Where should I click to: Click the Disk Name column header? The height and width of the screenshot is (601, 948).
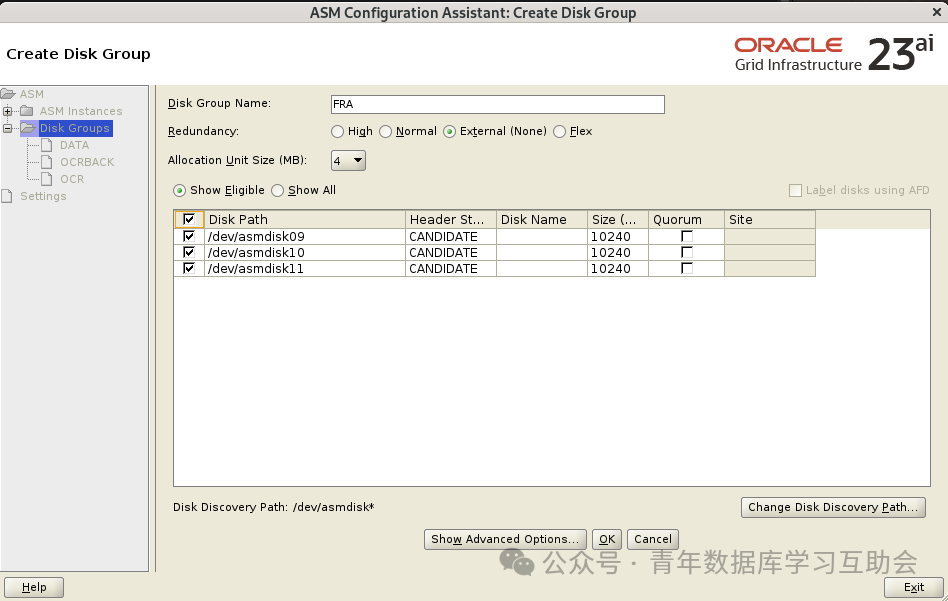[x=542, y=219]
